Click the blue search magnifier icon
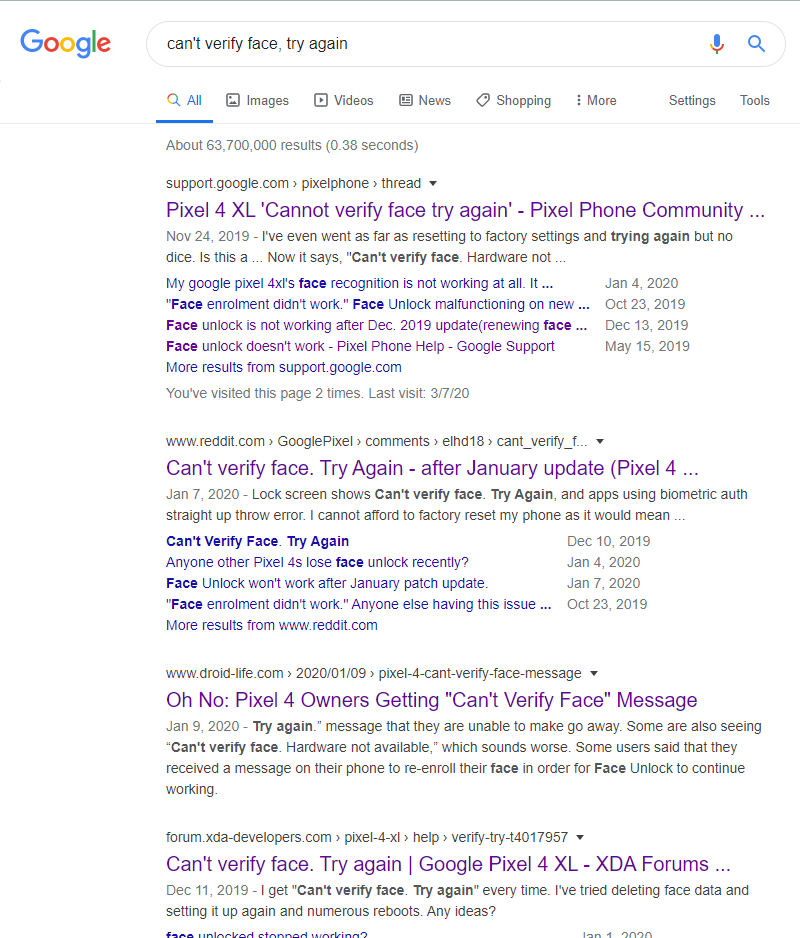Screen dimensions: 800x938 pyautogui.click(x=756, y=44)
